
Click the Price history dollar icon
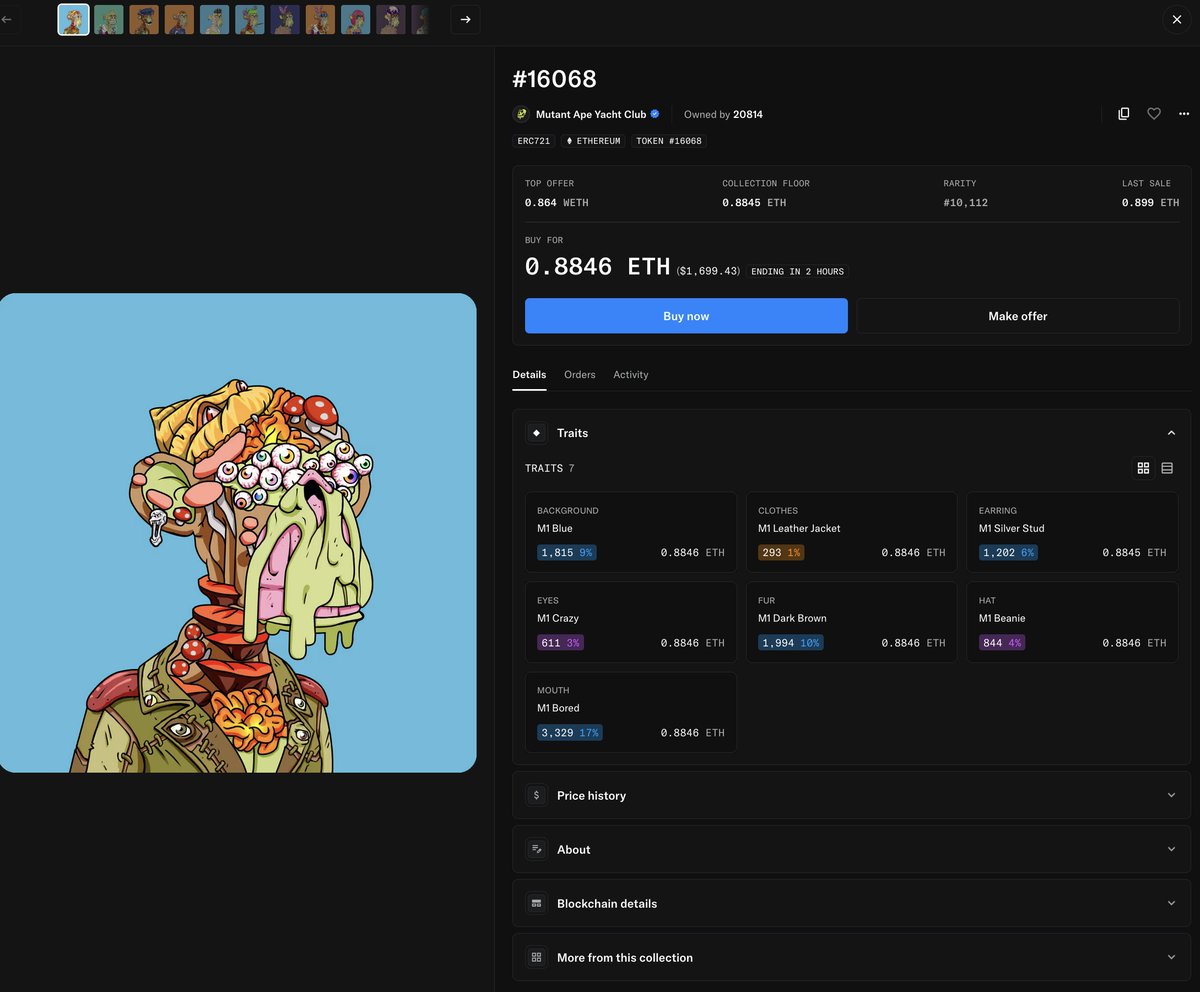tap(537, 795)
